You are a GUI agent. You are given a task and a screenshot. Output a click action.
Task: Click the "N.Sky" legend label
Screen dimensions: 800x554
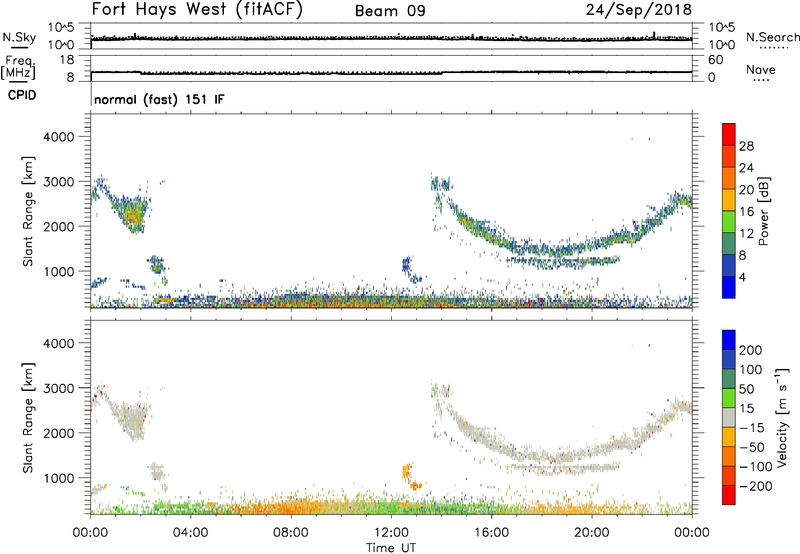19,37
